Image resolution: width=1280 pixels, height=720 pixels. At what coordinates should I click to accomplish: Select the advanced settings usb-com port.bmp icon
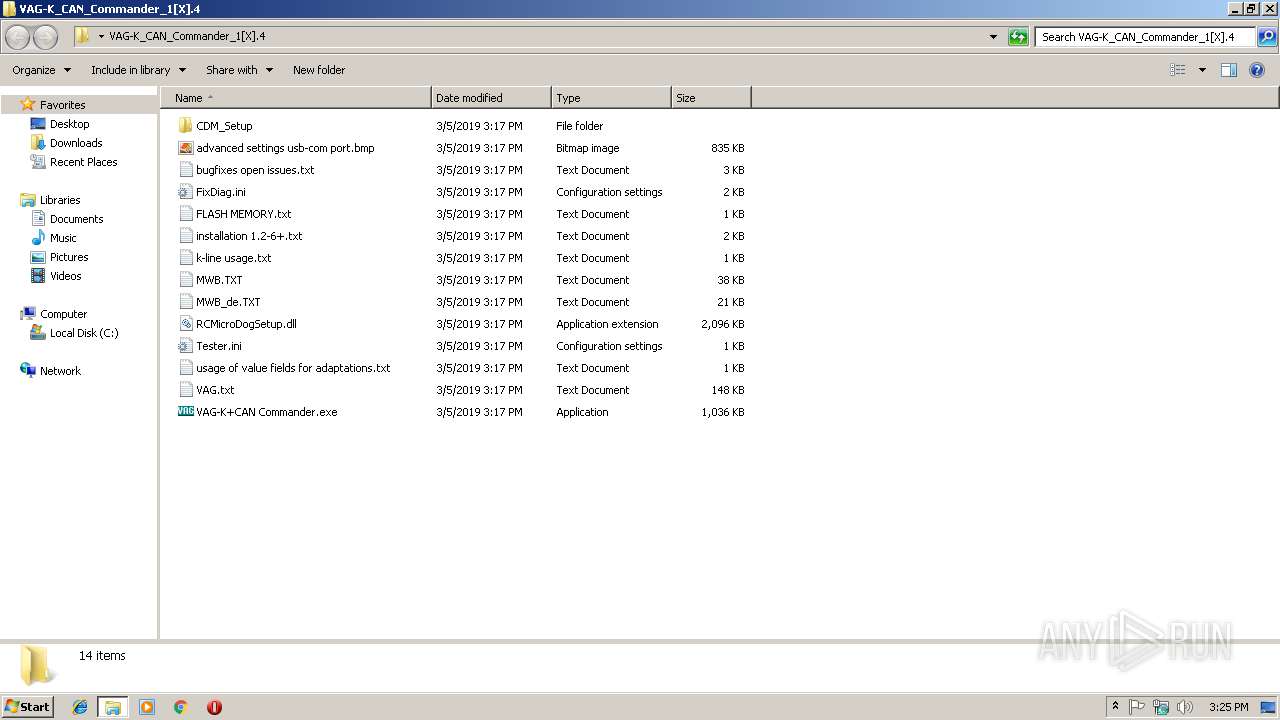[x=185, y=148]
